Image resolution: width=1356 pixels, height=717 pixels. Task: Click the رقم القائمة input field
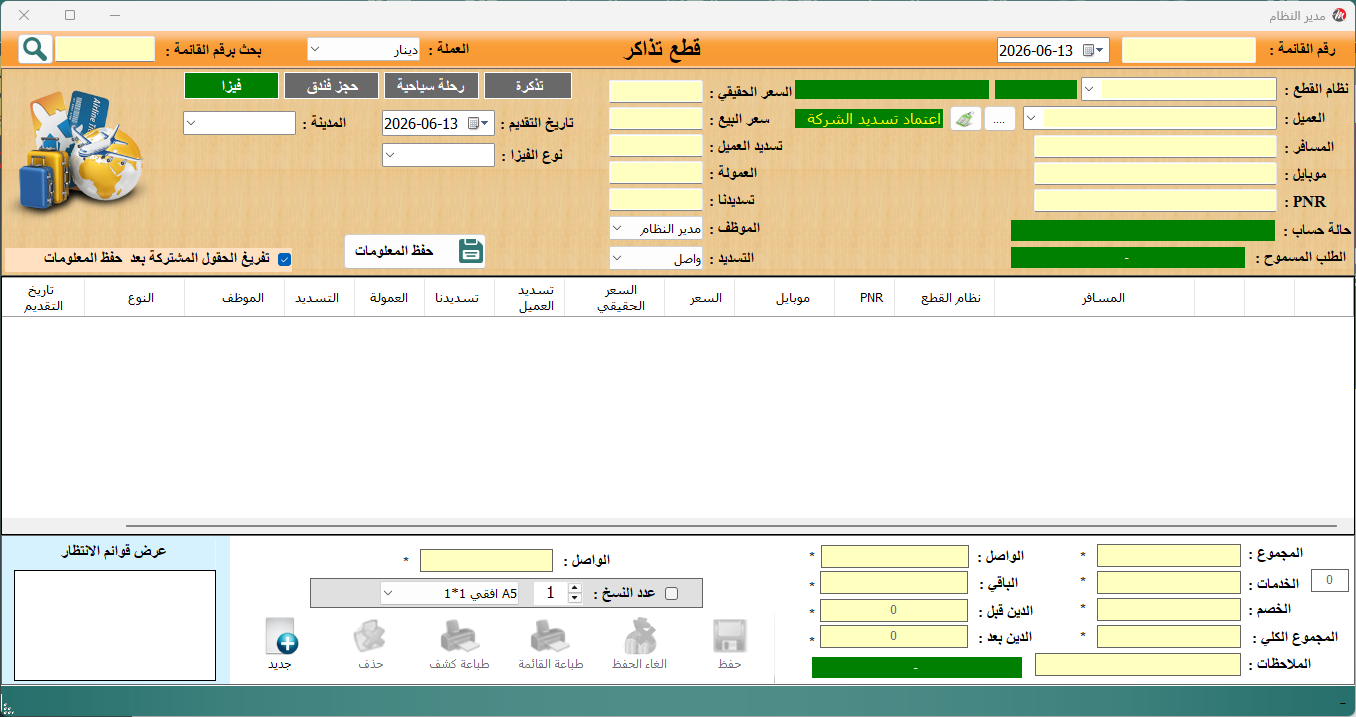(x=1189, y=50)
